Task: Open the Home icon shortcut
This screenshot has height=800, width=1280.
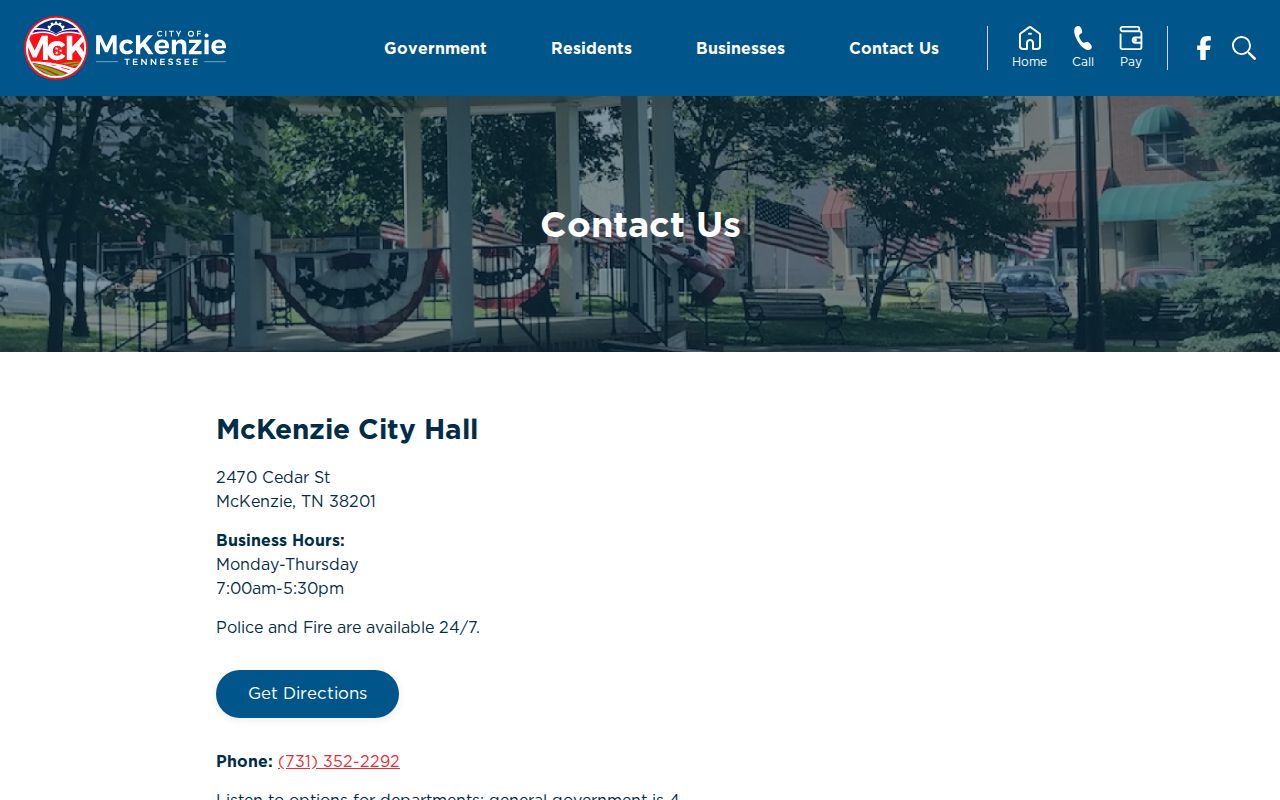Action: coord(1029,47)
